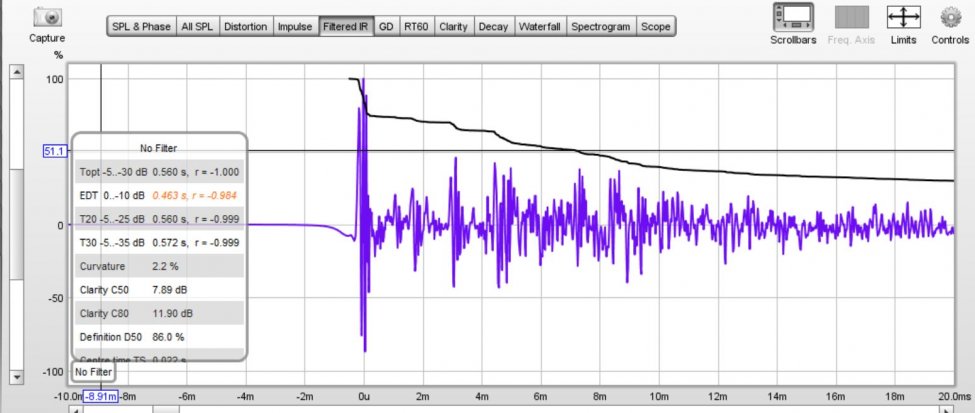The image size is (975, 413).
Task: Toggle the Scrollbars icon
Action: (x=793, y=17)
